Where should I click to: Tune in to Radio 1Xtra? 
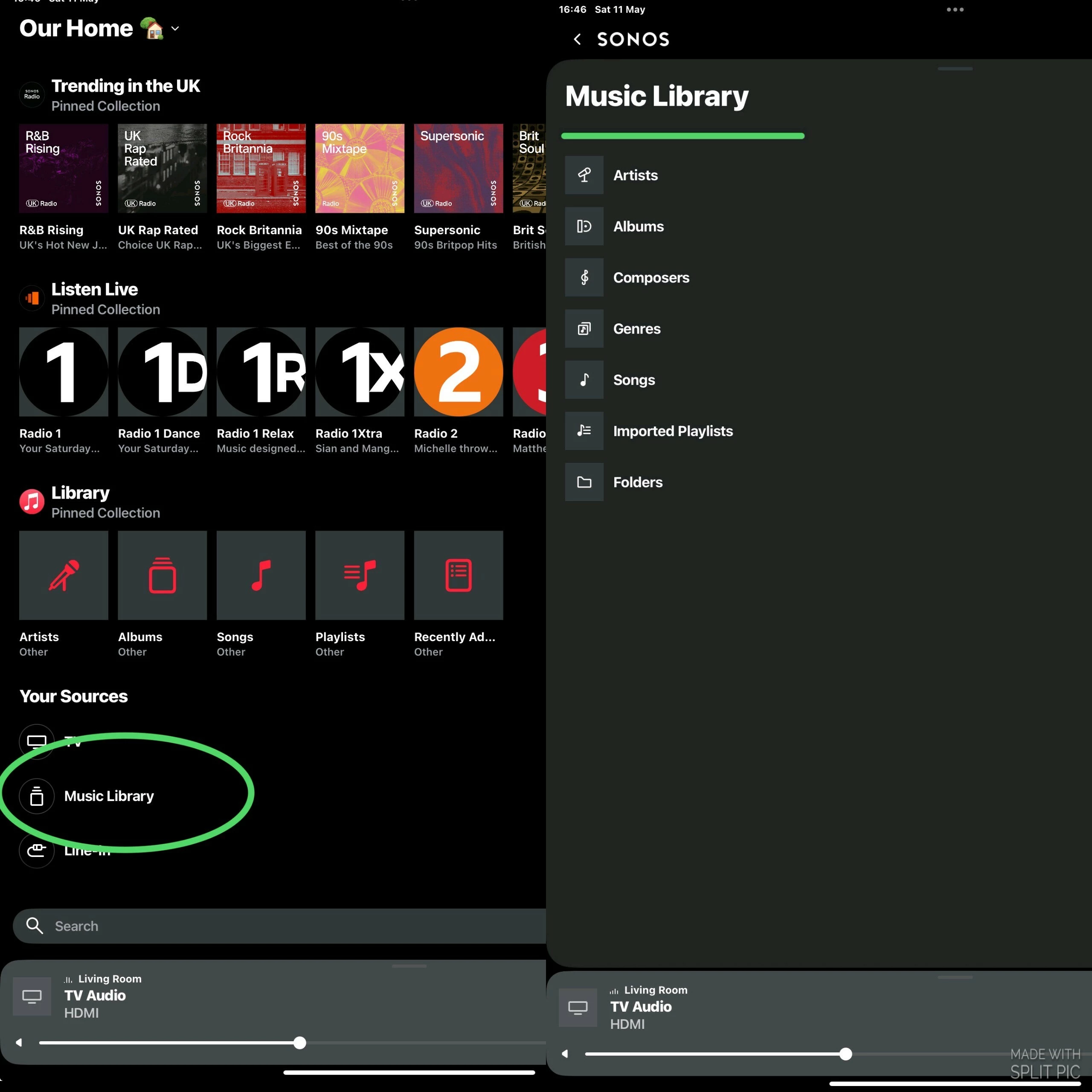(360, 372)
